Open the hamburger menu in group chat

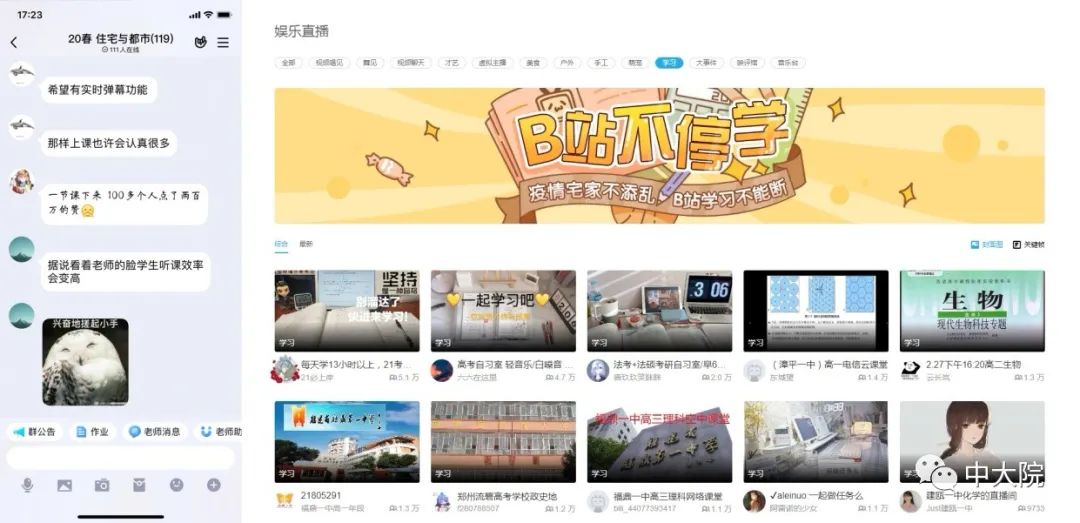(223, 42)
